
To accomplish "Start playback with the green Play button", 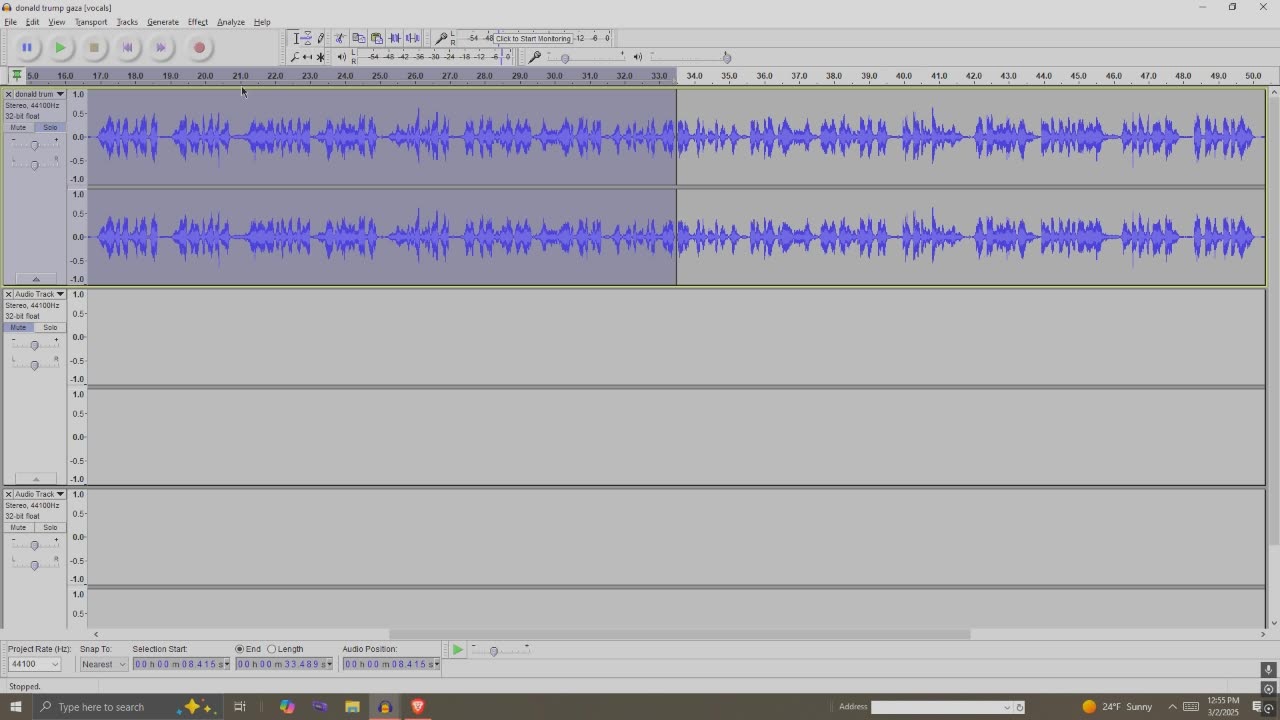I will [60, 47].
